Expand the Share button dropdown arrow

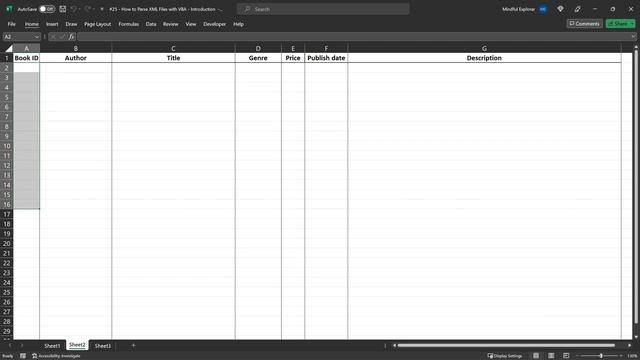pyautogui.click(x=633, y=24)
